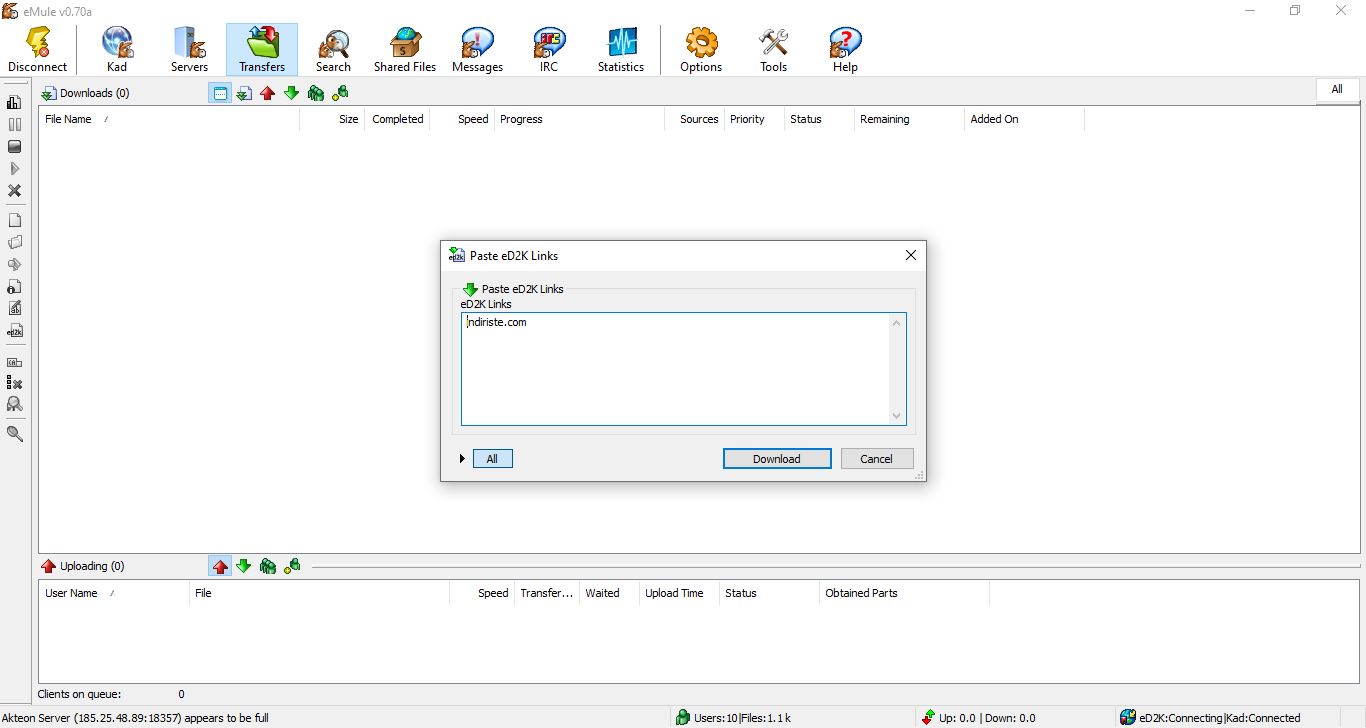
Task: Sort uploads by Upload Time column
Action: (679, 593)
